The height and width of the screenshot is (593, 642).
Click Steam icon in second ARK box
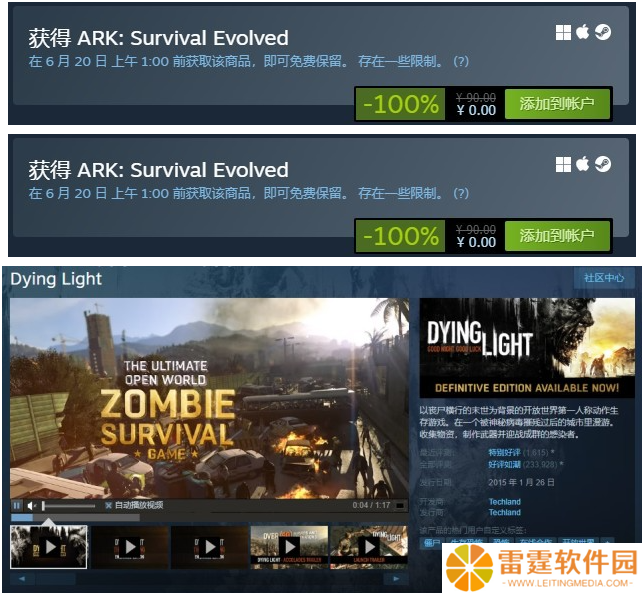[x=603, y=165]
